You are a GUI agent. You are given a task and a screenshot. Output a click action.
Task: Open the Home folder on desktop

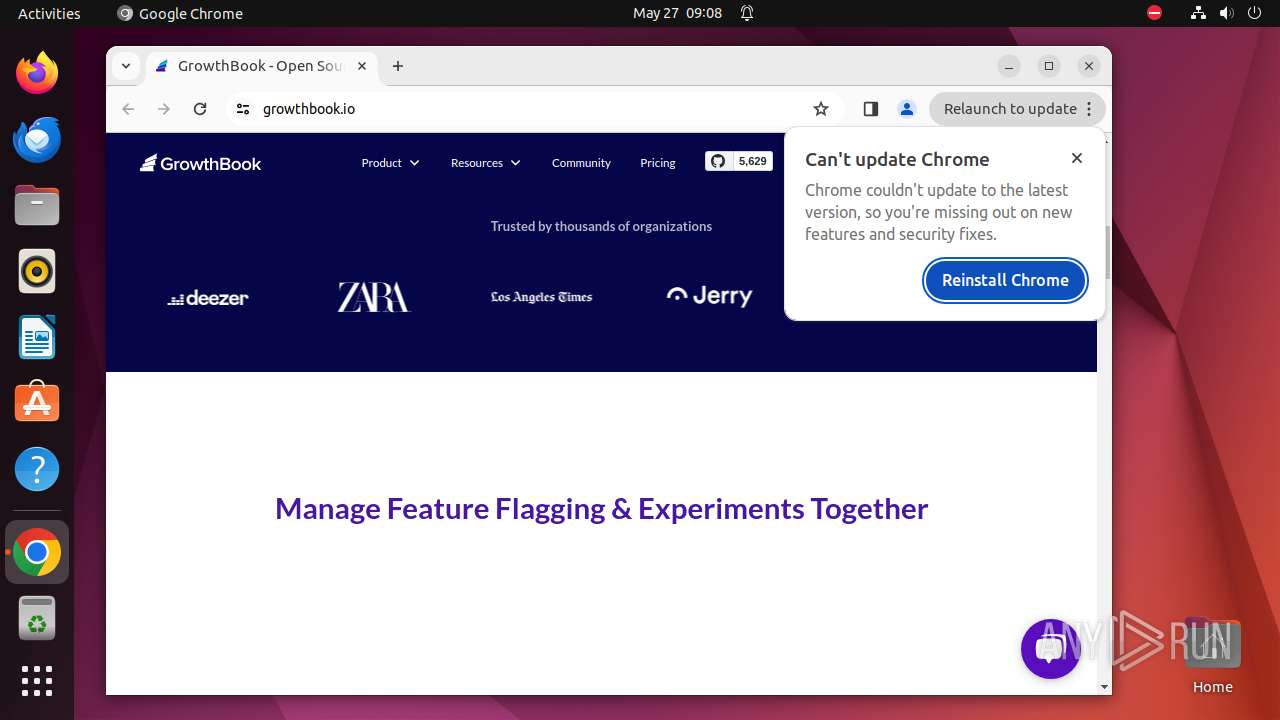click(x=1212, y=656)
